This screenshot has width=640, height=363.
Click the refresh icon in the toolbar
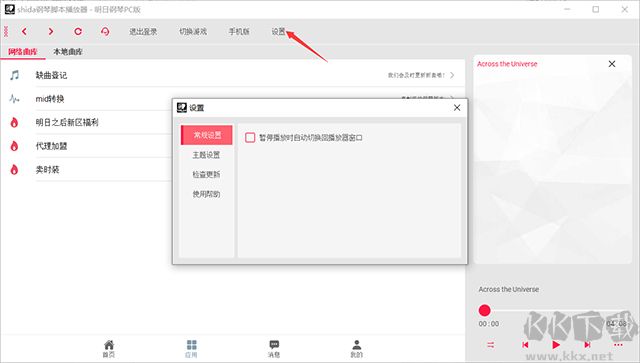(x=78, y=31)
